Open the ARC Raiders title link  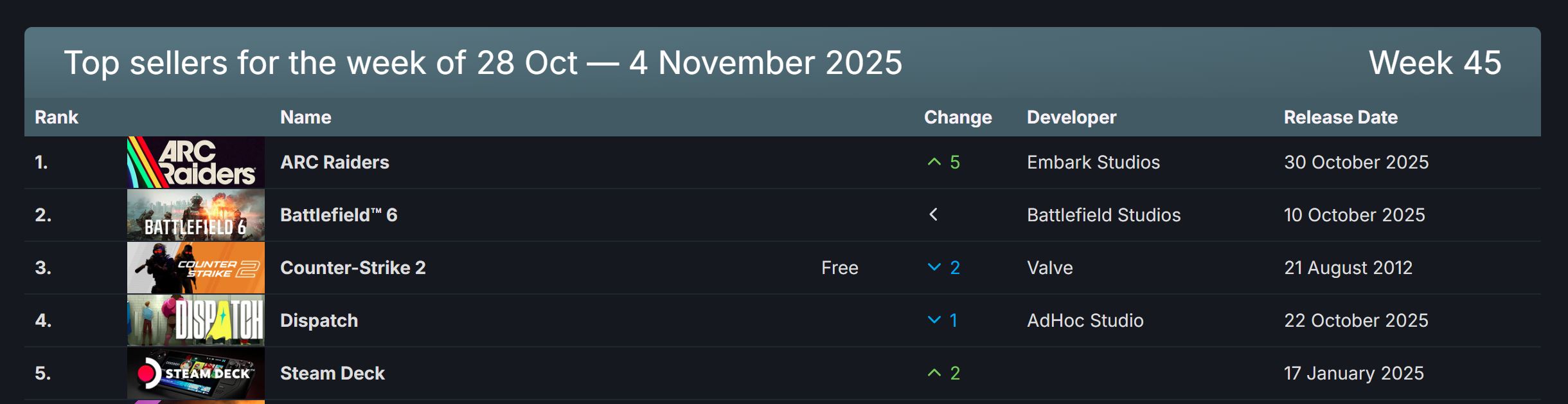[335, 162]
